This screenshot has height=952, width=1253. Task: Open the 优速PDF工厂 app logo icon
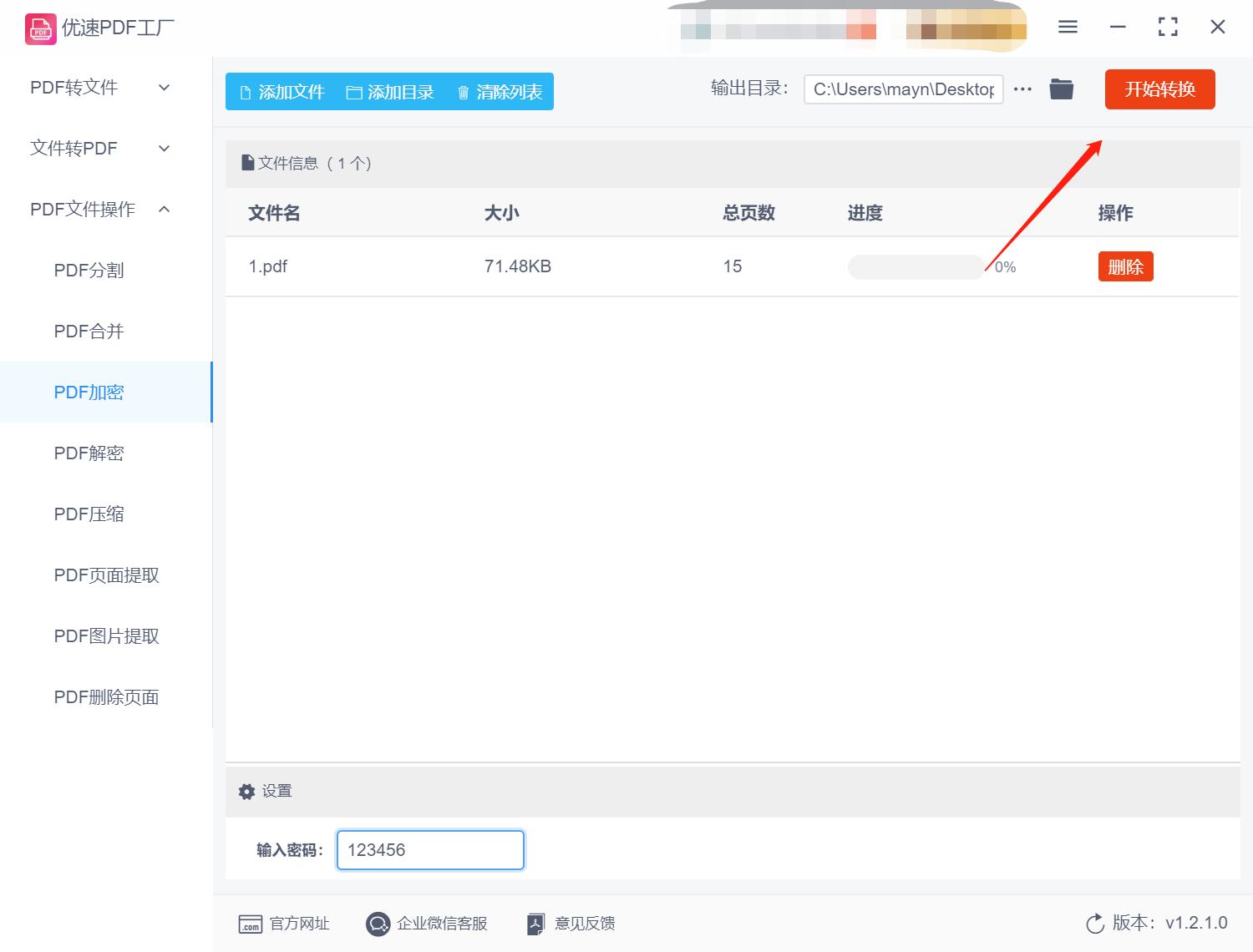pyautogui.click(x=39, y=28)
